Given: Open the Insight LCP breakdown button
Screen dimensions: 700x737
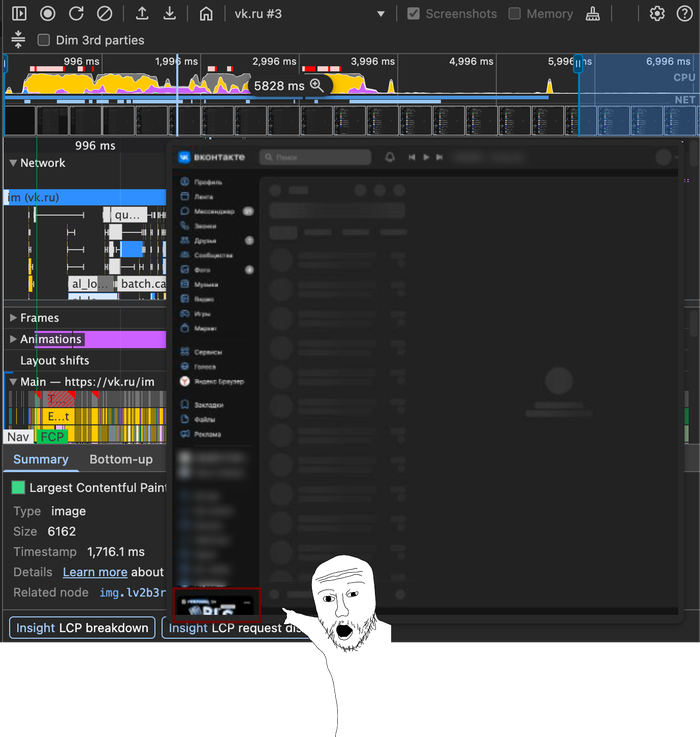Looking at the screenshot, I should pyautogui.click(x=82, y=628).
